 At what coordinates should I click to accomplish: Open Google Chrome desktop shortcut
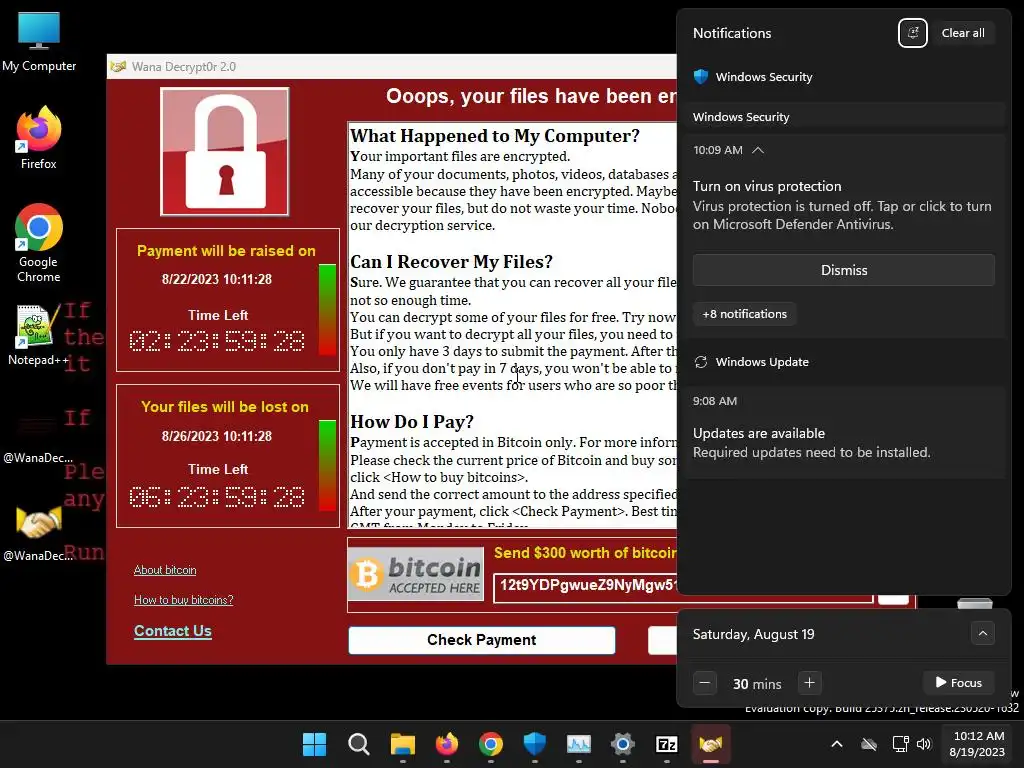[39, 243]
